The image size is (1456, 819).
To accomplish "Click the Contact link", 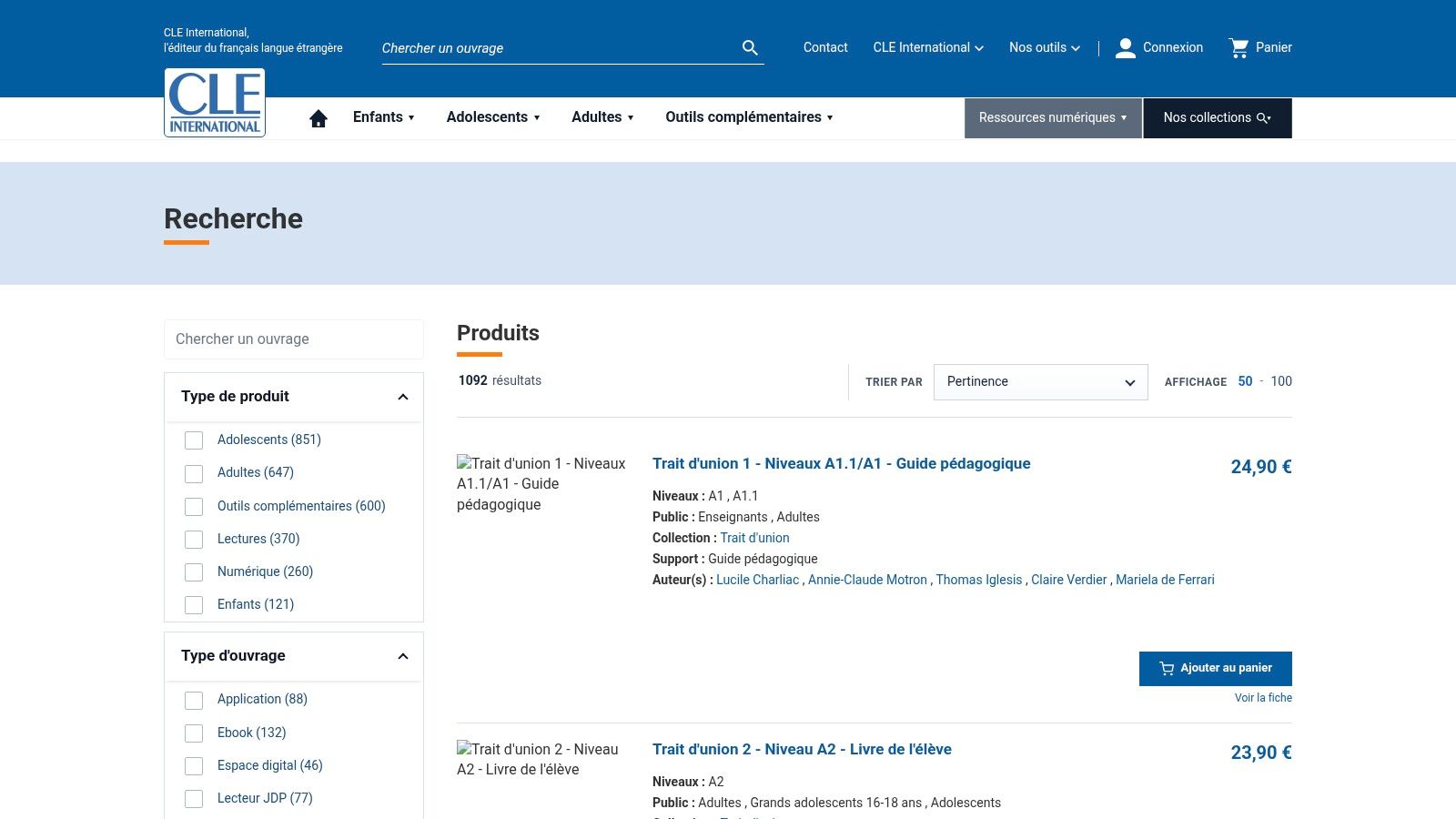I will (825, 47).
